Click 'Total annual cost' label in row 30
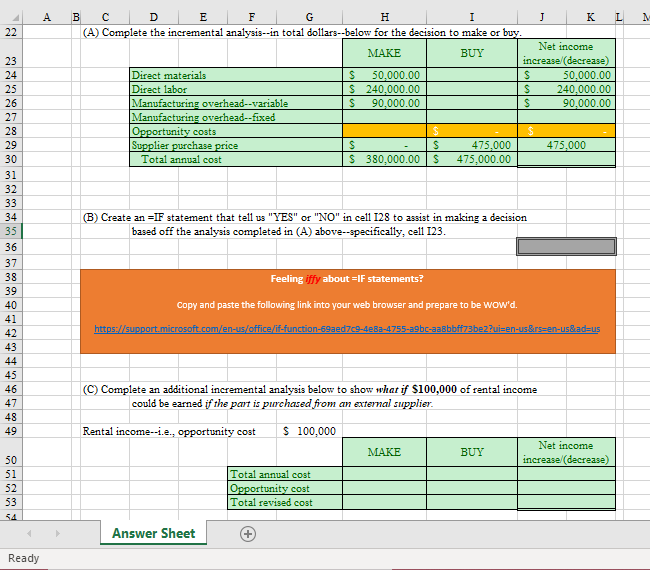Image resolution: width=650 pixels, height=570 pixels. click(x=236, y=159)
